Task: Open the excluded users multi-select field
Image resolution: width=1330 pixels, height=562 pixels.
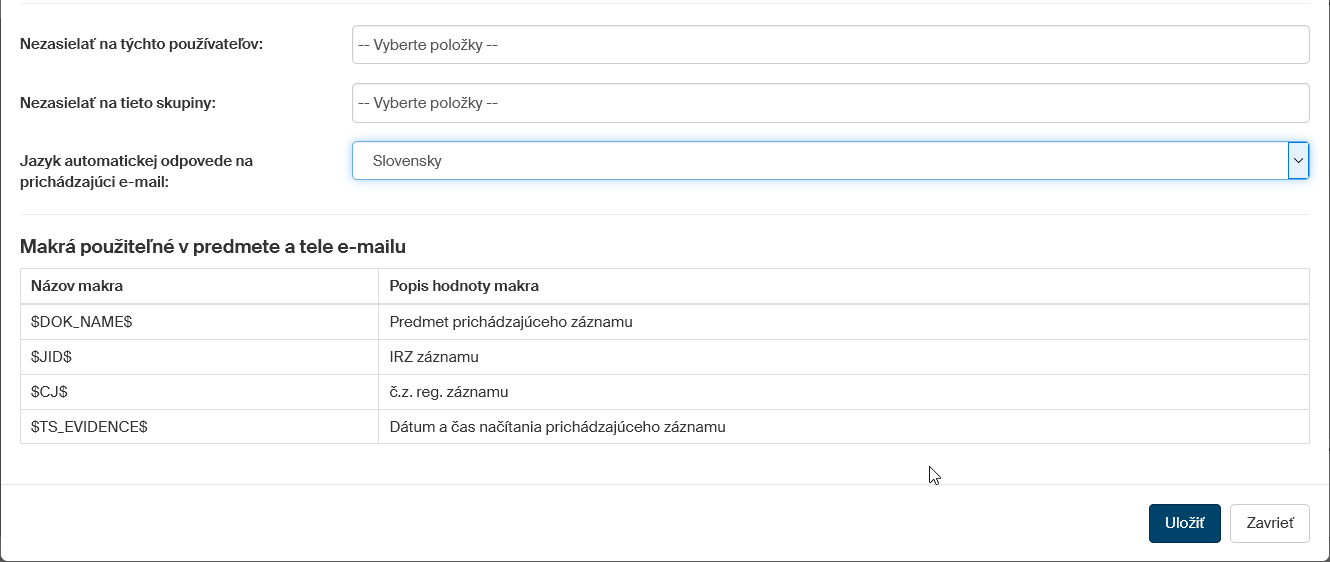Action: (x=830, y=45)
